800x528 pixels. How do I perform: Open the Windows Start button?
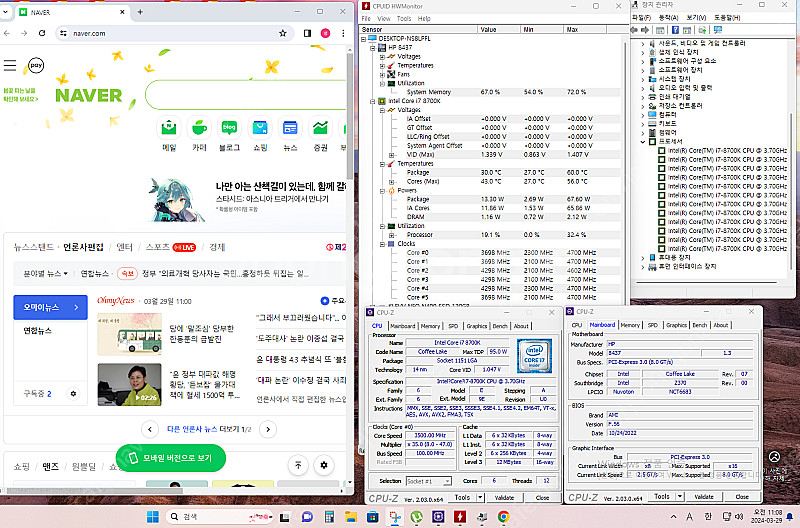pyautogui.click(x=153, y=517)
